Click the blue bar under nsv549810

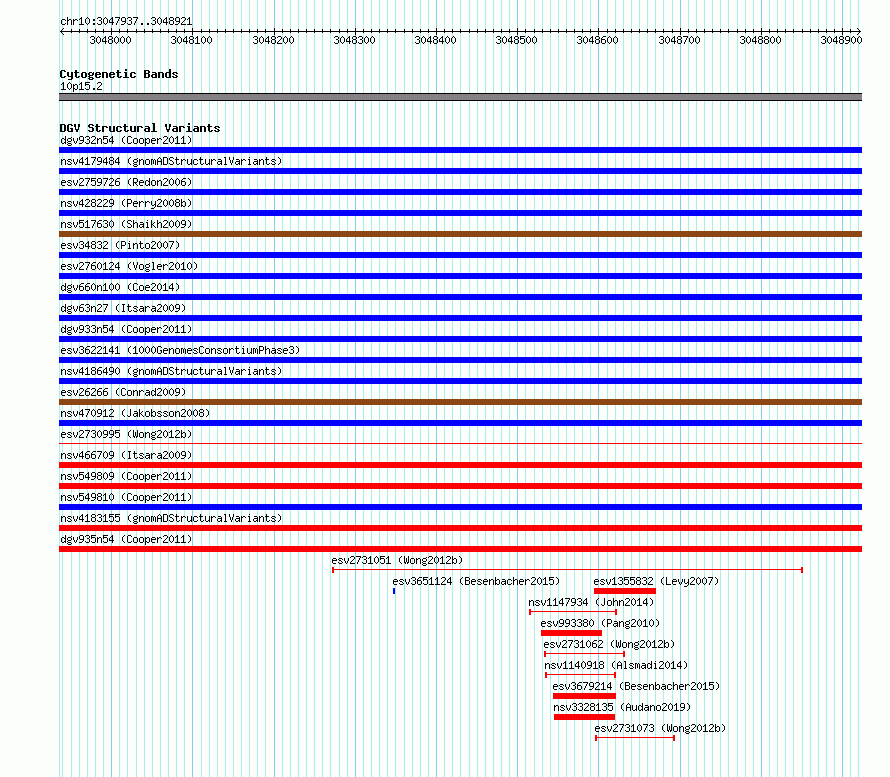pyautogui.click(x=460, y=507)
